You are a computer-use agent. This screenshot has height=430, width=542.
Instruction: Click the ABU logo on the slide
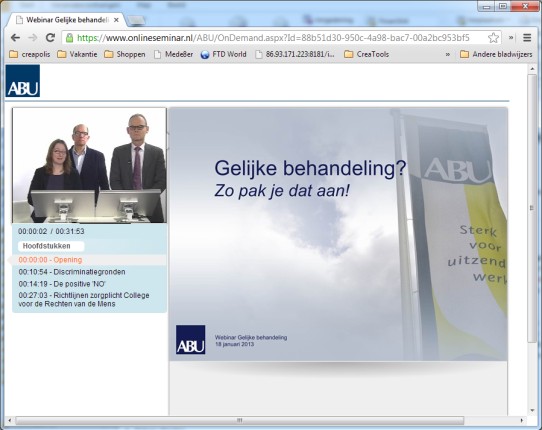(190, 339)
